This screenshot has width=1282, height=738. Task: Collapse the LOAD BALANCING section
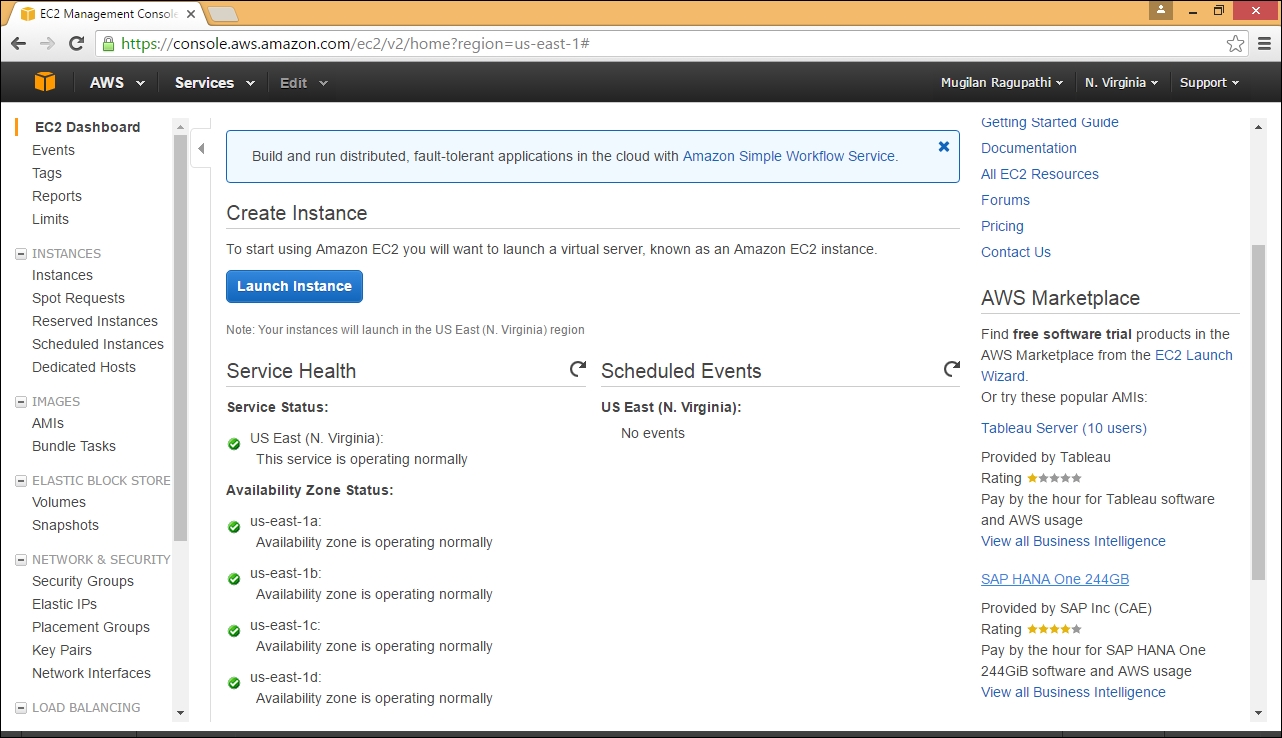pos(21,708)
